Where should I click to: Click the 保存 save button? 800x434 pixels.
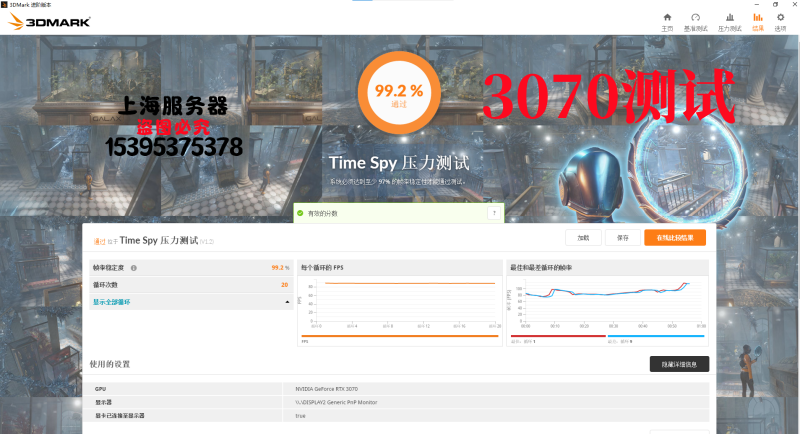(622, 238)
